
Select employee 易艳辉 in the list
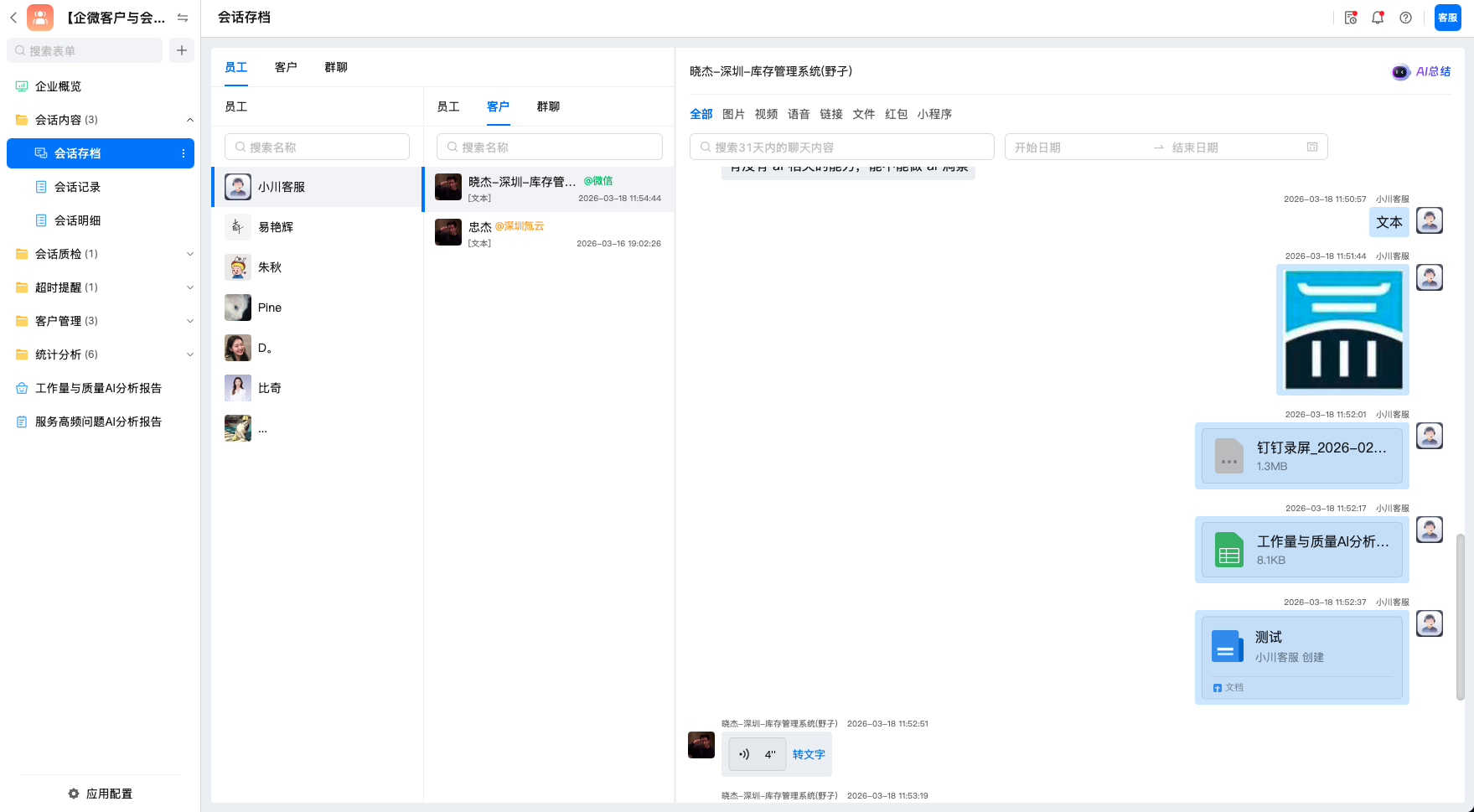(x=276, y=227)
